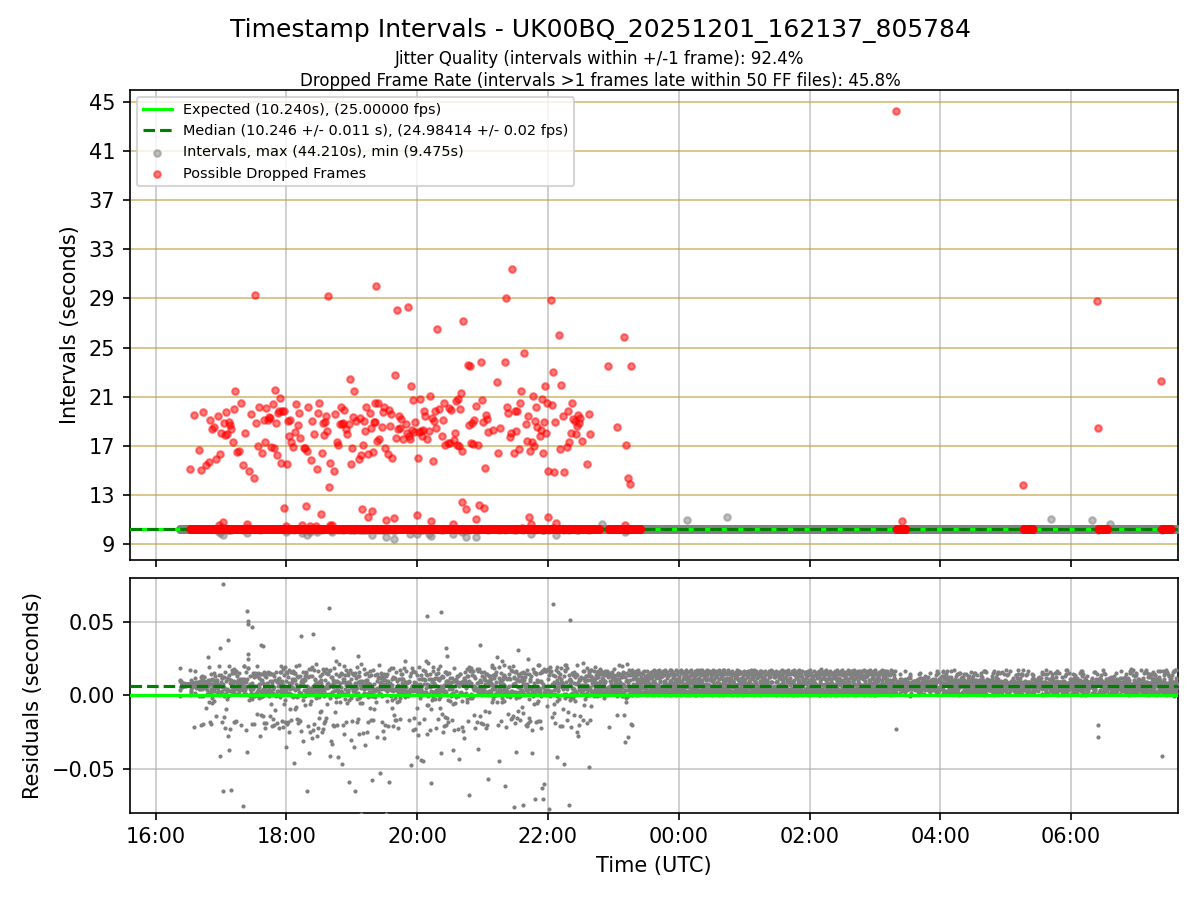Click the solid green line sample in legend

pyautogui.click(x=158, y=109)
